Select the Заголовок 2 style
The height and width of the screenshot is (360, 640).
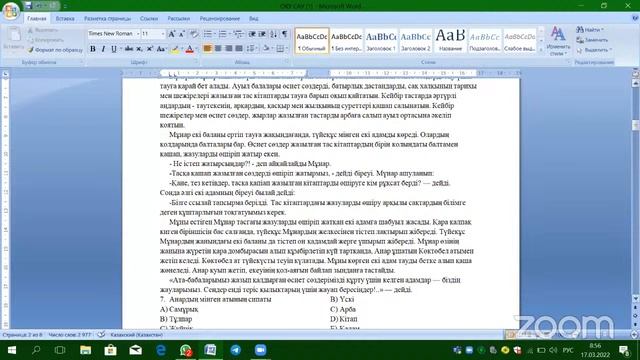pos(416,40)
